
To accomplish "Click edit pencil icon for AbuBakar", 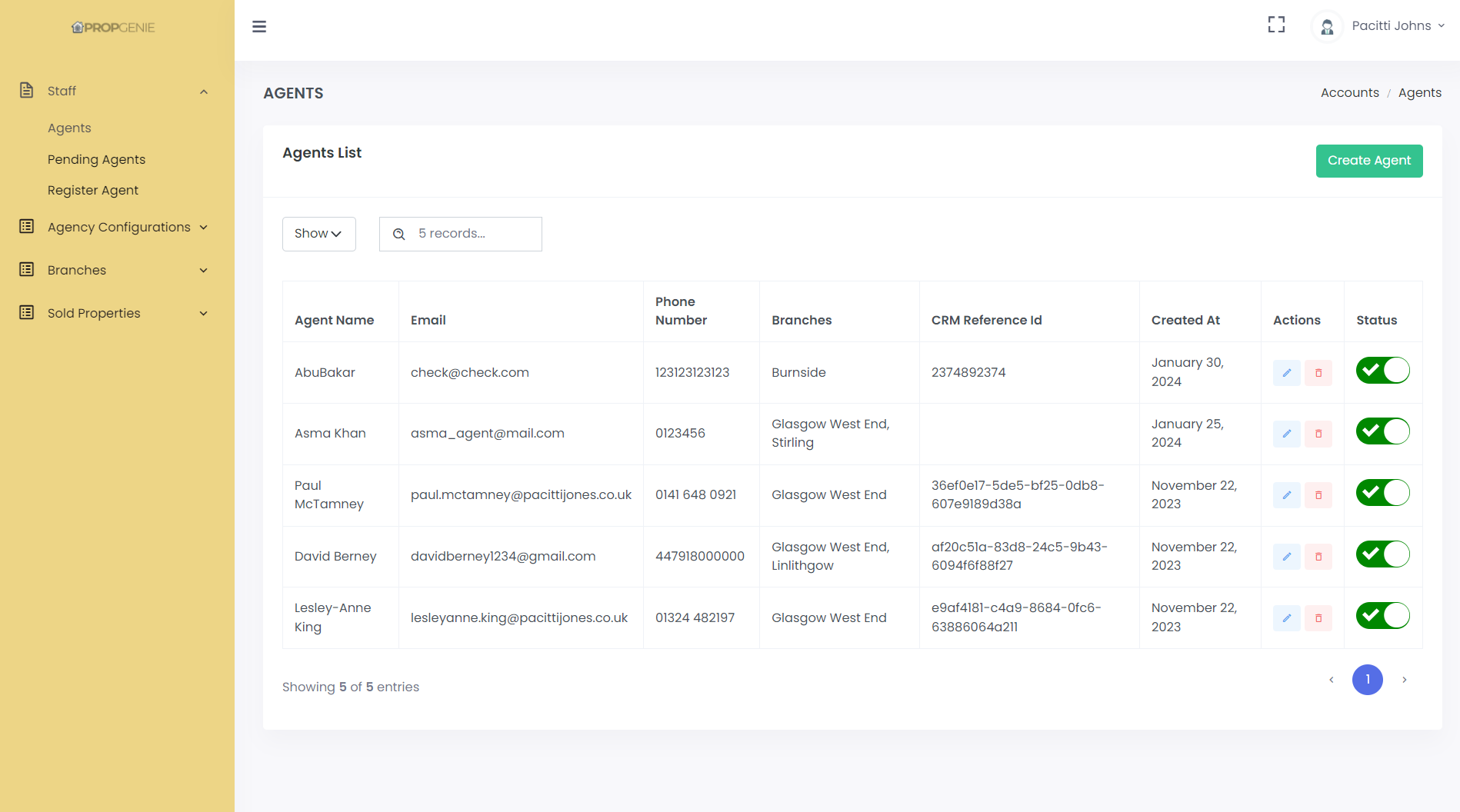I will tap(1286, 373).
